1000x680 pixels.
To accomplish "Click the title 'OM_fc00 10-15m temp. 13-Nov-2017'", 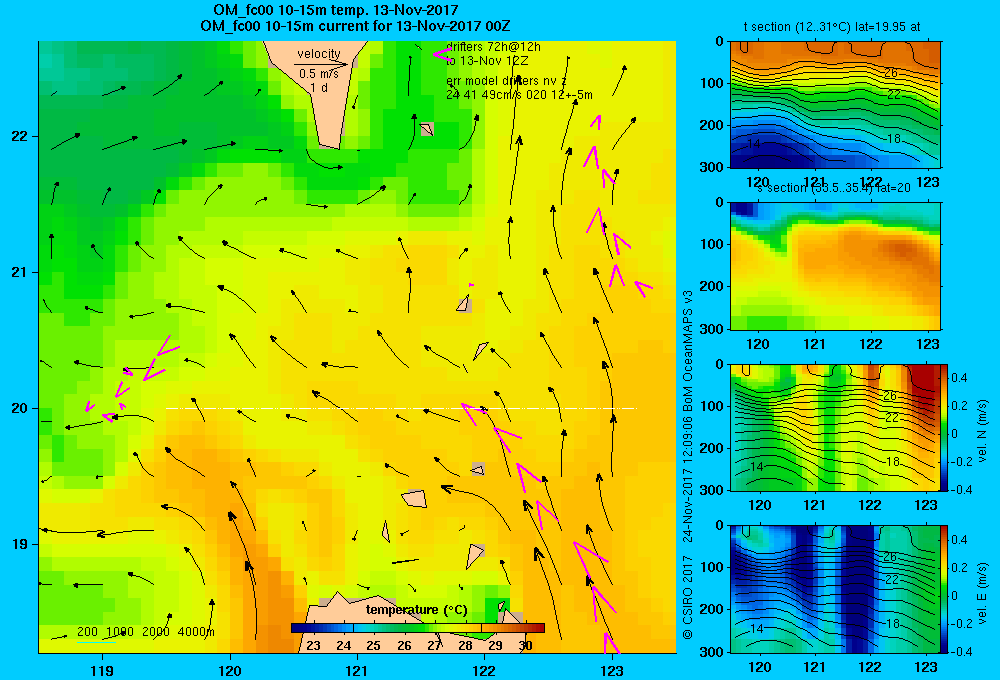I will (335, 10).
